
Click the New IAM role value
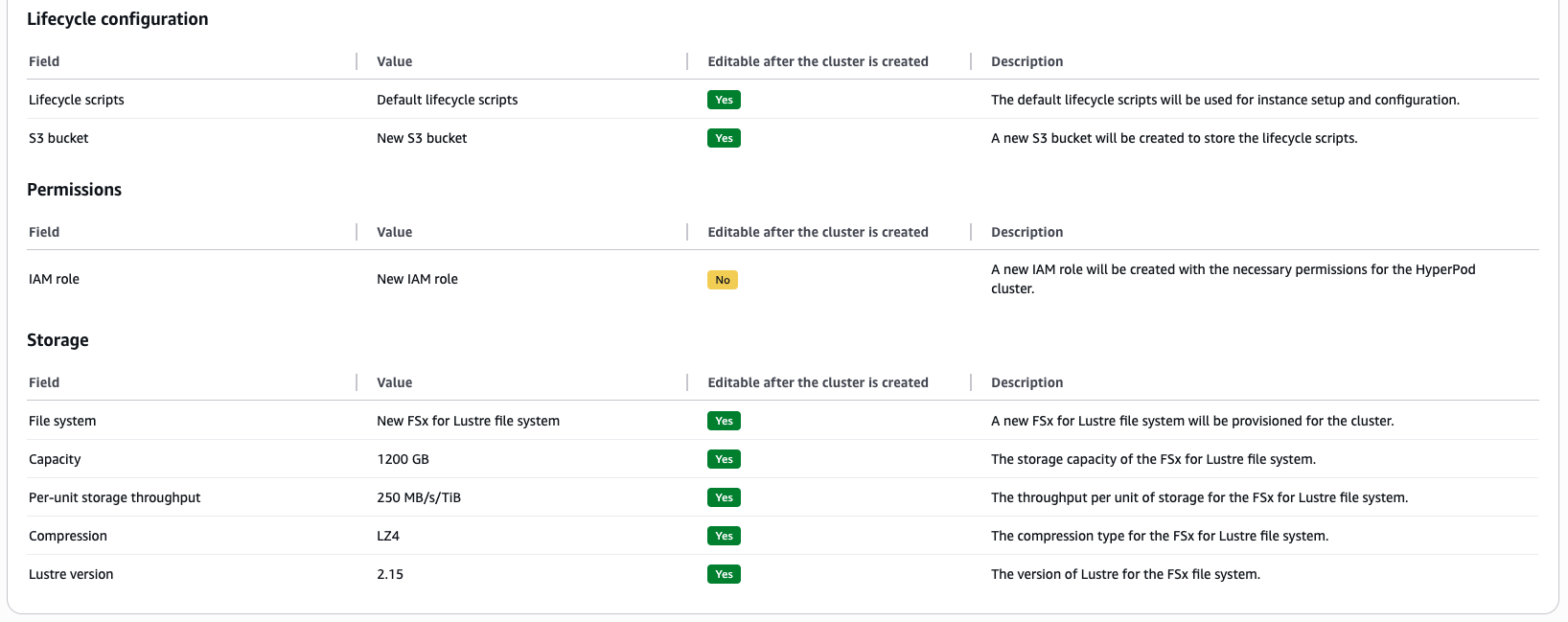pyautogui.click(x=417, y=279)
